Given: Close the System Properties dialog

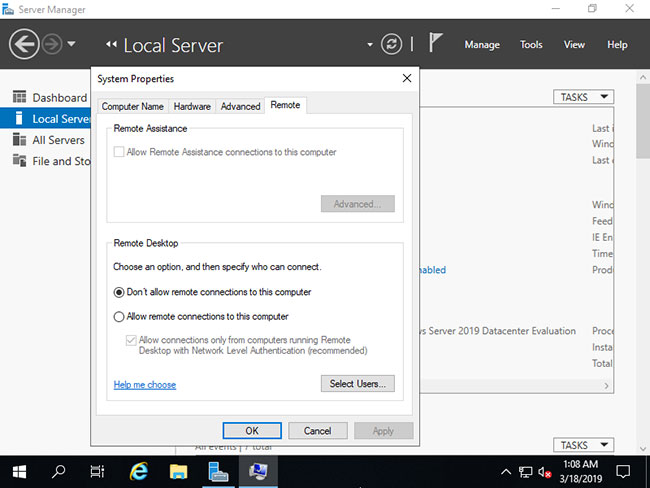Looking at the screenshot, I should (x=407, y=78).
